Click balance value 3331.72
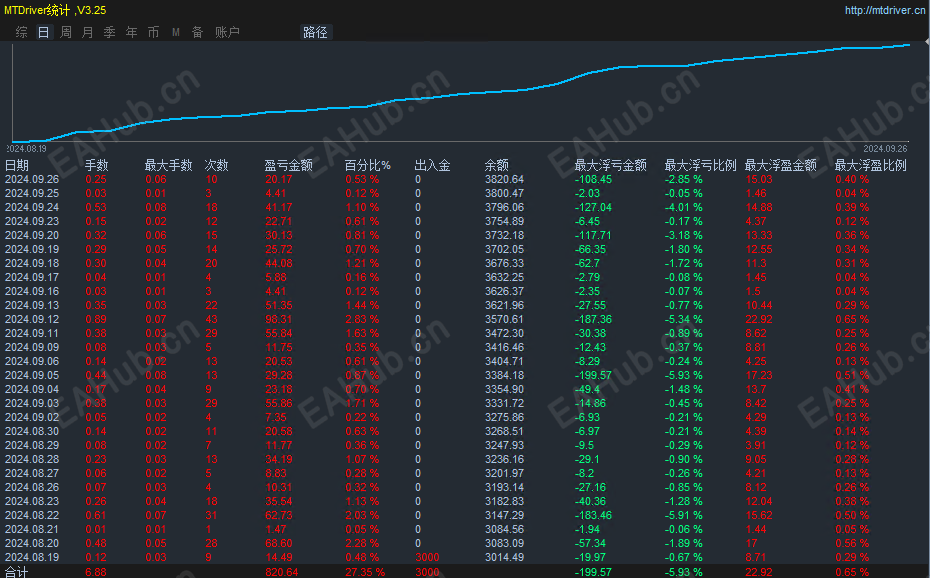Viewport: 930px width, 578px height. (x=504, y=403)
